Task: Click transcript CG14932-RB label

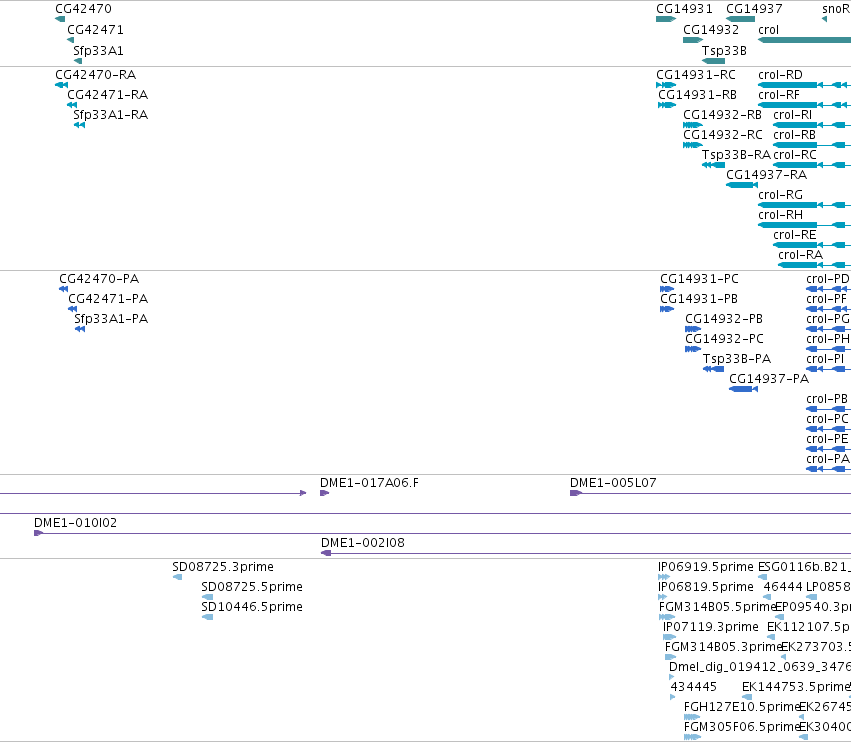Action: [x=722, y=115]
